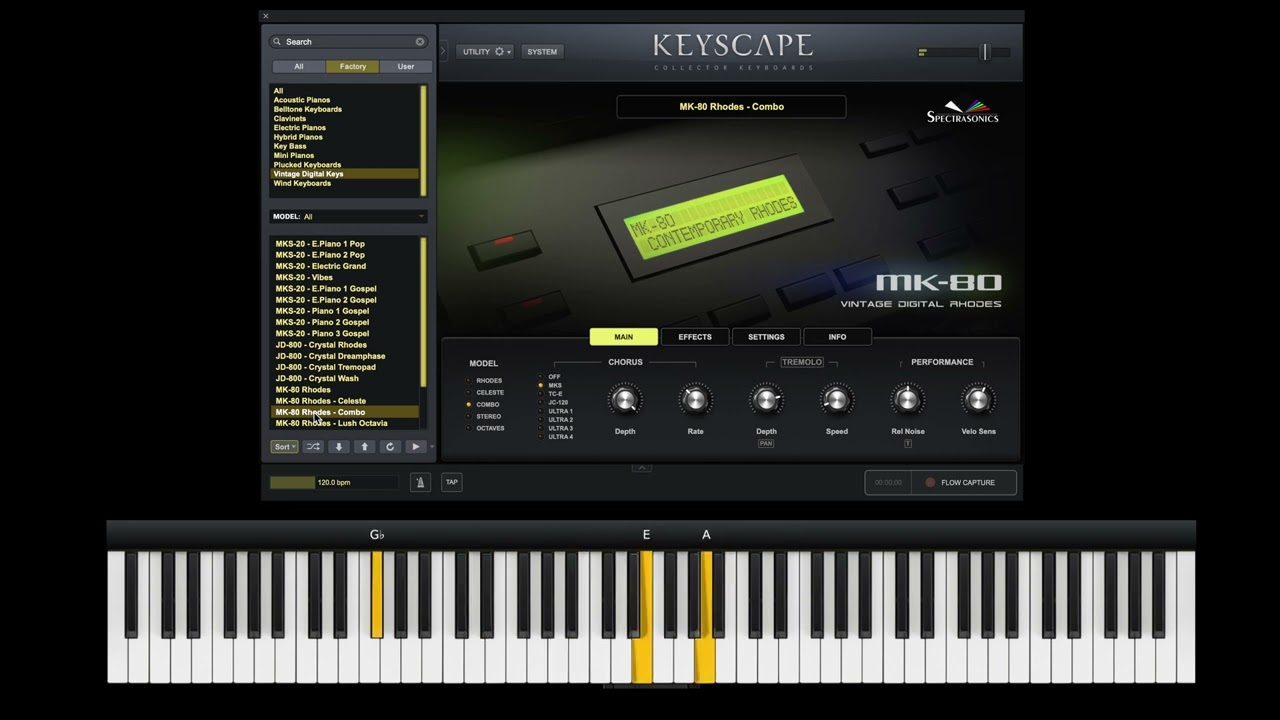Click the Velo Sens knob
Viewport: 1280px width, 720px height.
pos(978,400)
